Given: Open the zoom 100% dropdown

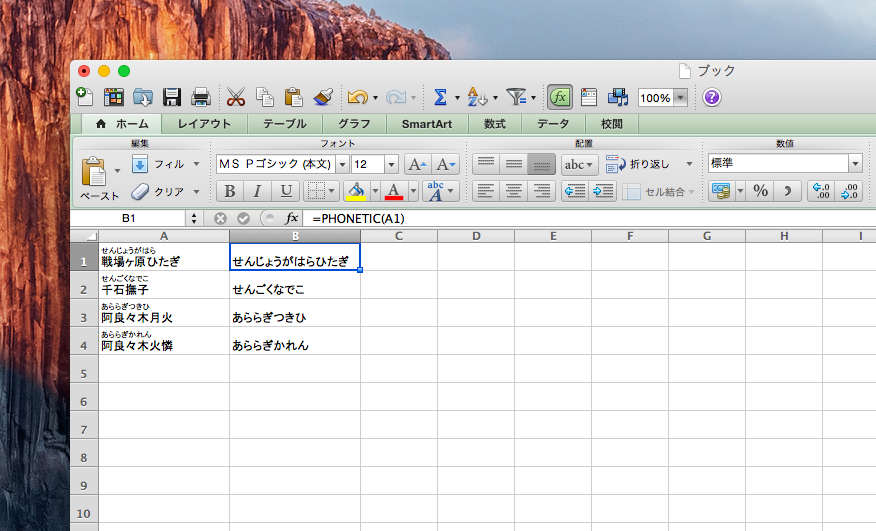Looking at the screenshot, I should (x=680, y=98).
